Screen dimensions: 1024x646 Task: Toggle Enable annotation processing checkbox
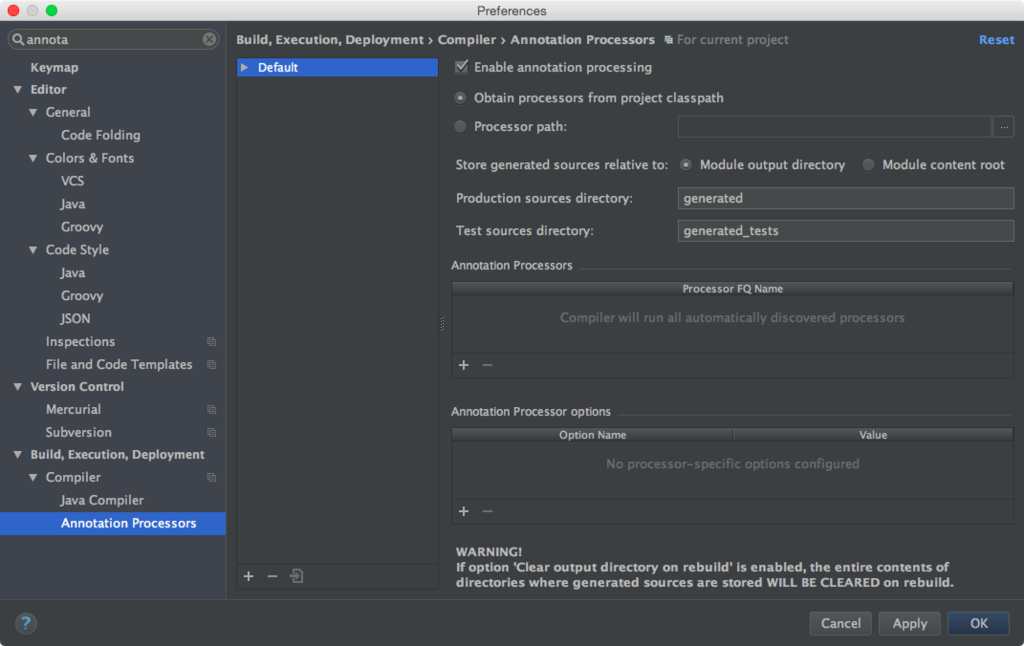click(x=462, y=67)
